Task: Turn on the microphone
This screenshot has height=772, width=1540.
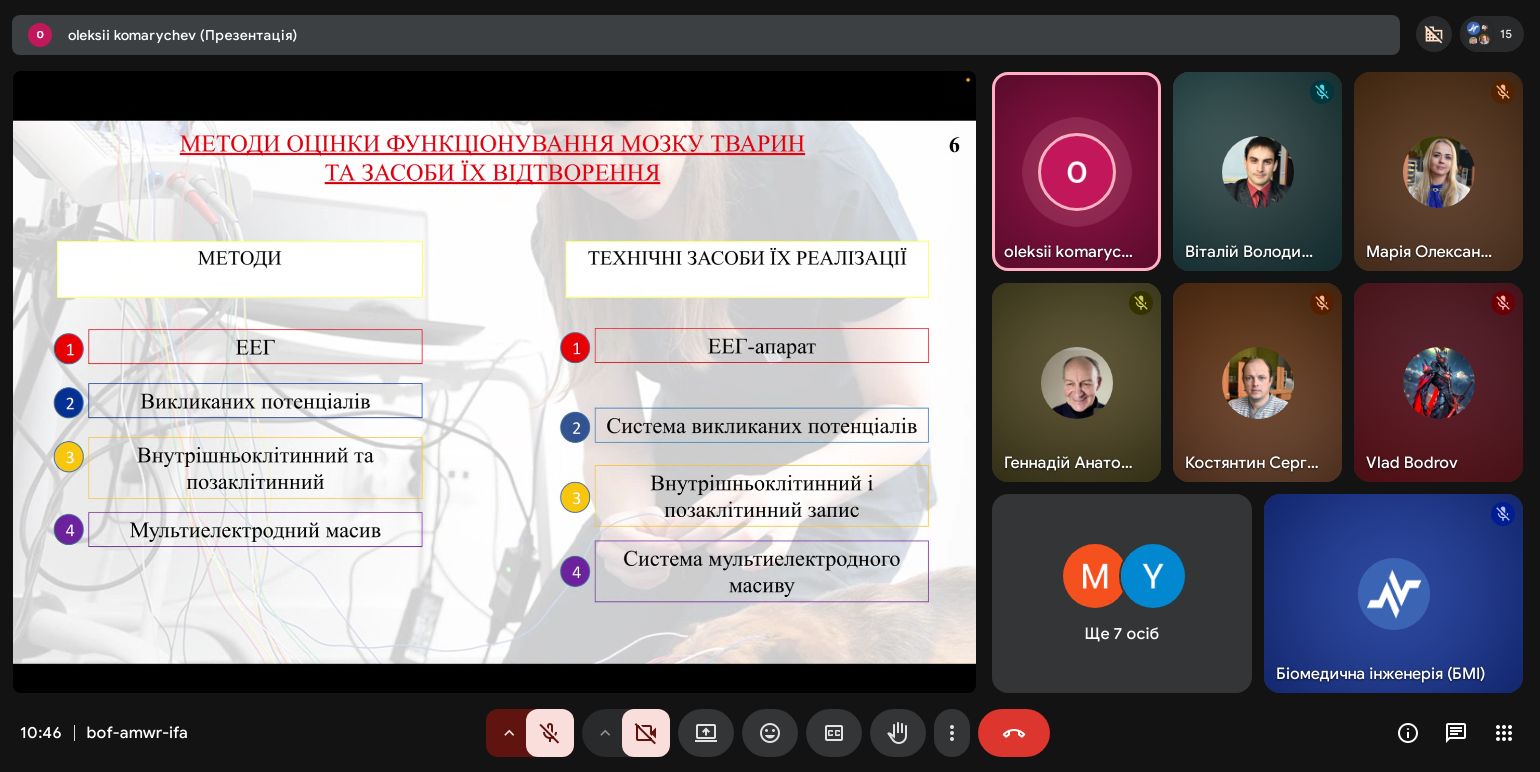Action: pyautogui.click(x=549, y=733)
